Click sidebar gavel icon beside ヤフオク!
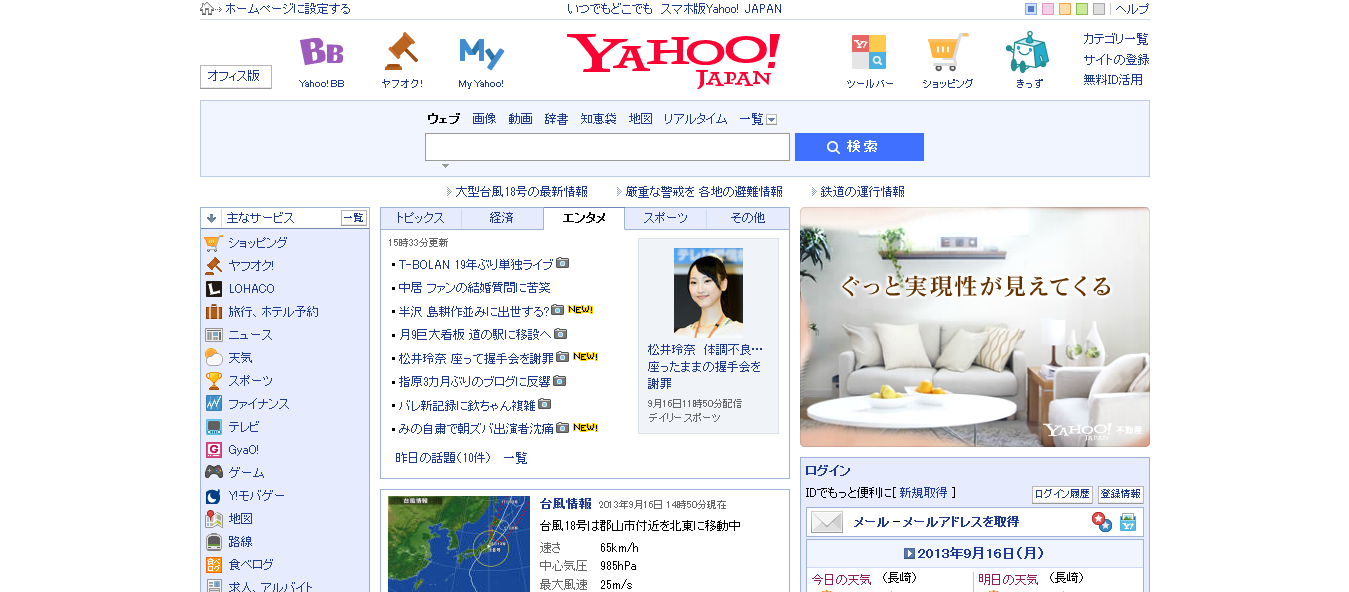The image size is (1349, 592). (x=213, y=265)
